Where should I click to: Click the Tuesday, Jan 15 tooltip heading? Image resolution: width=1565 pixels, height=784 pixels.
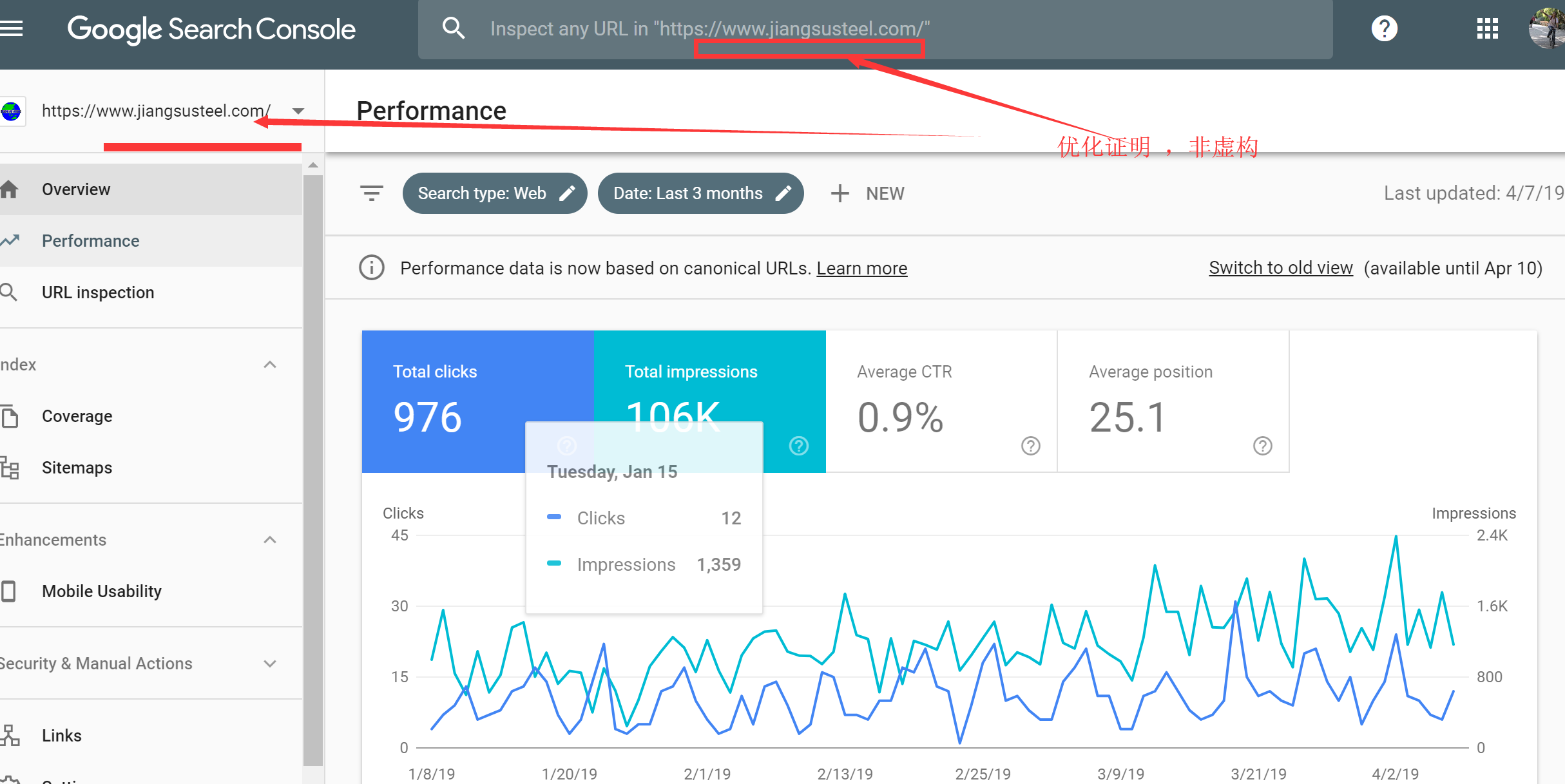pyautogui.click(x=612, y=472)
